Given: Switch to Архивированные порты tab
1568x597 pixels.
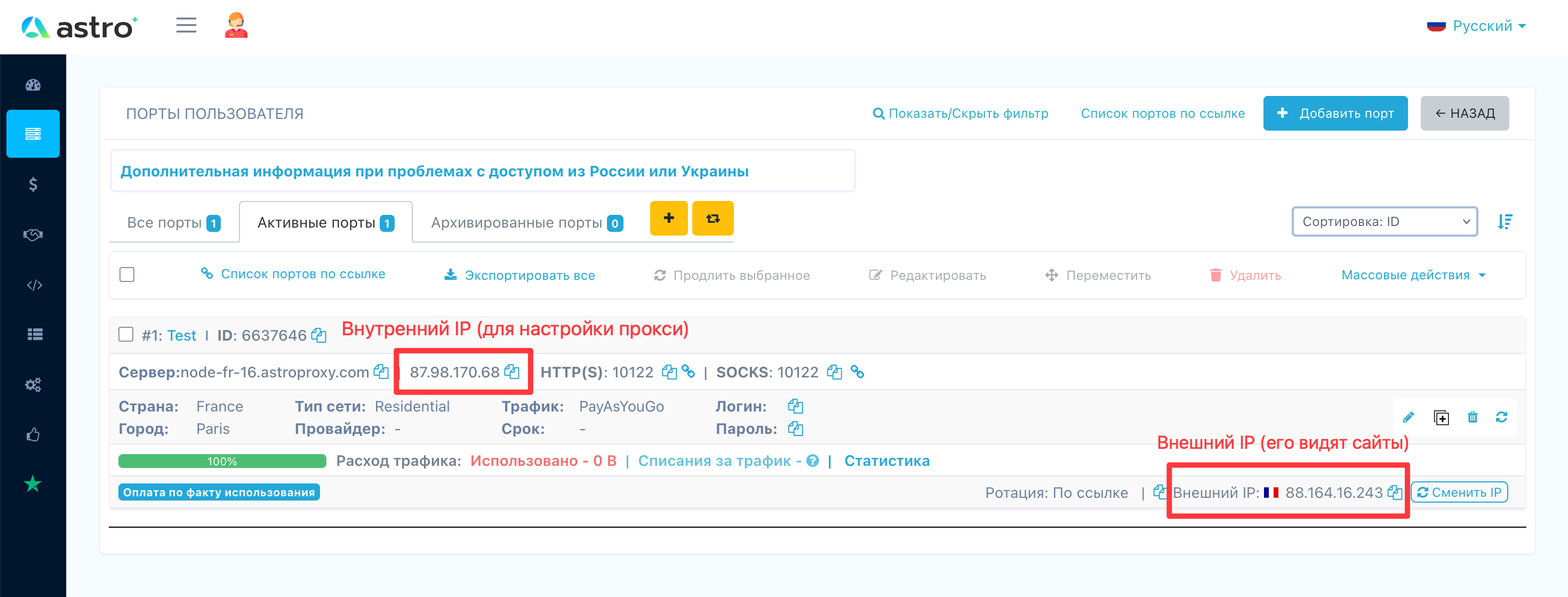Looking at the screenshot, I should (x=526, y=223).
